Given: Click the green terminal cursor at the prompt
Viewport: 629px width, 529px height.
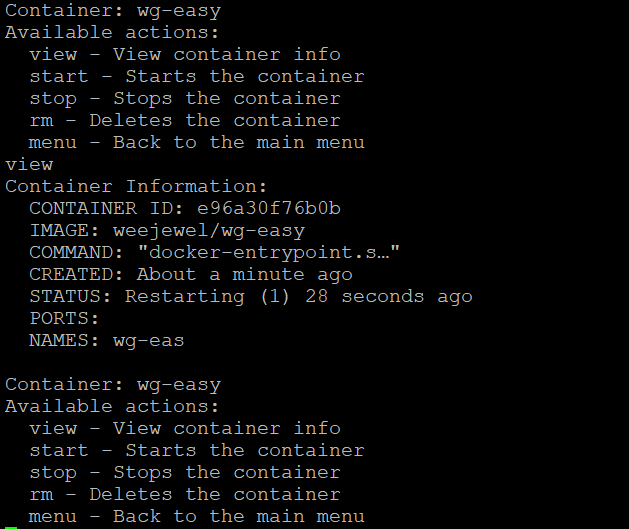Looking at the screenshot, I should [x=11, y=527].
